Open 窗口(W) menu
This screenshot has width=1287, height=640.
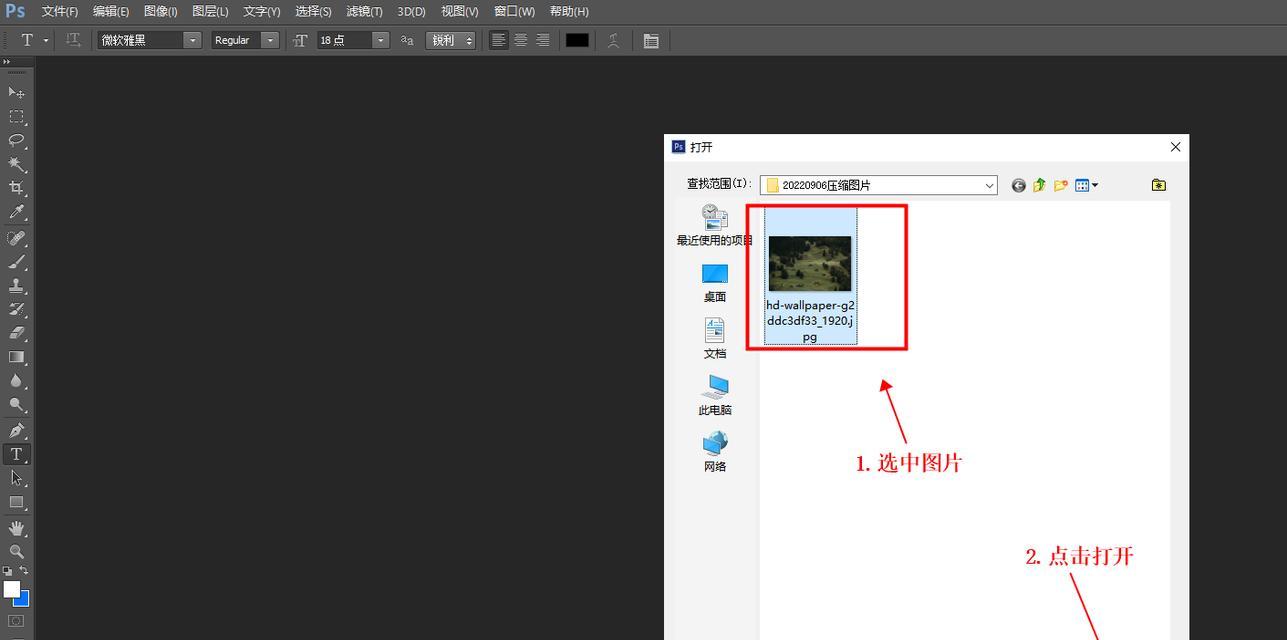pyautogui.click(x=514, y=11)
